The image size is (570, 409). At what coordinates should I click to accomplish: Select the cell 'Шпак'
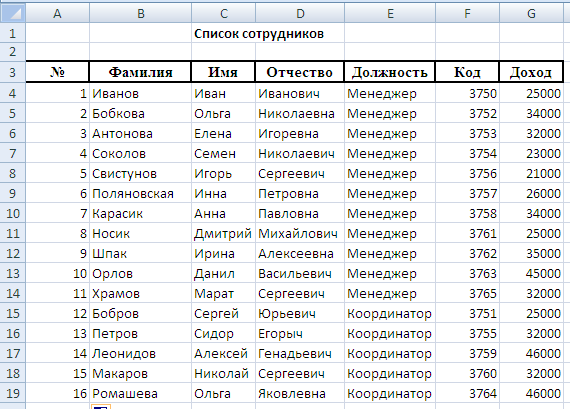[140, 253]
